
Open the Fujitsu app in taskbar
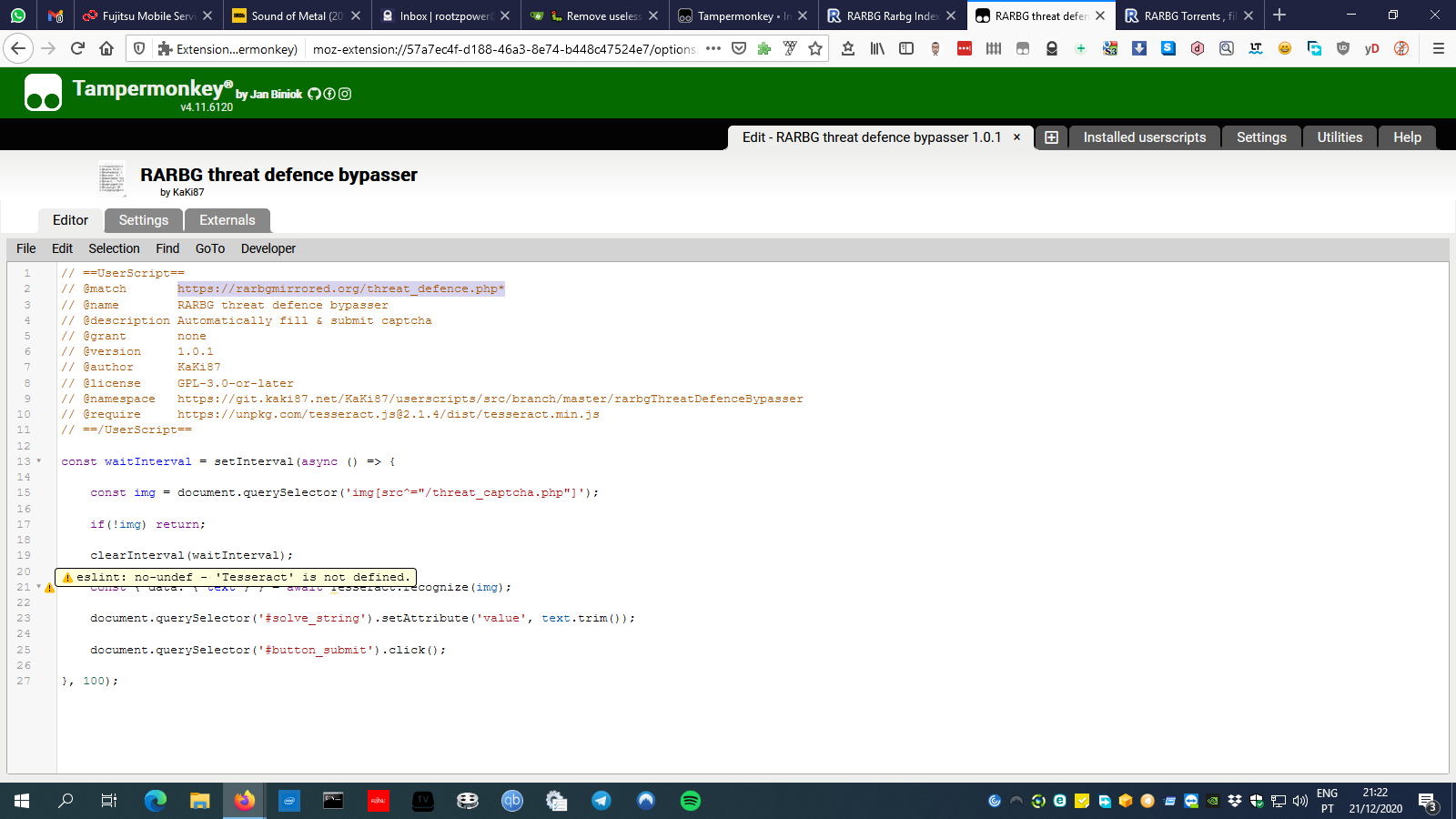point(378,801)
